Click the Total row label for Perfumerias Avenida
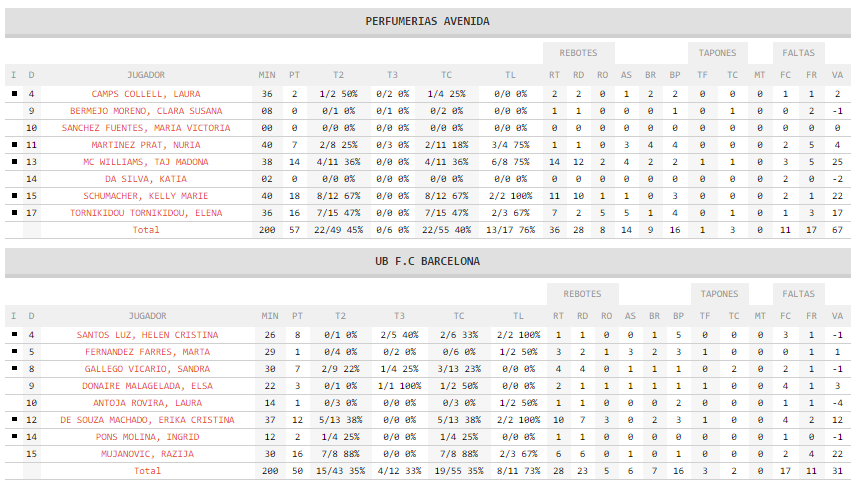This screenshot has width=866, height=489. coord(146,230)
